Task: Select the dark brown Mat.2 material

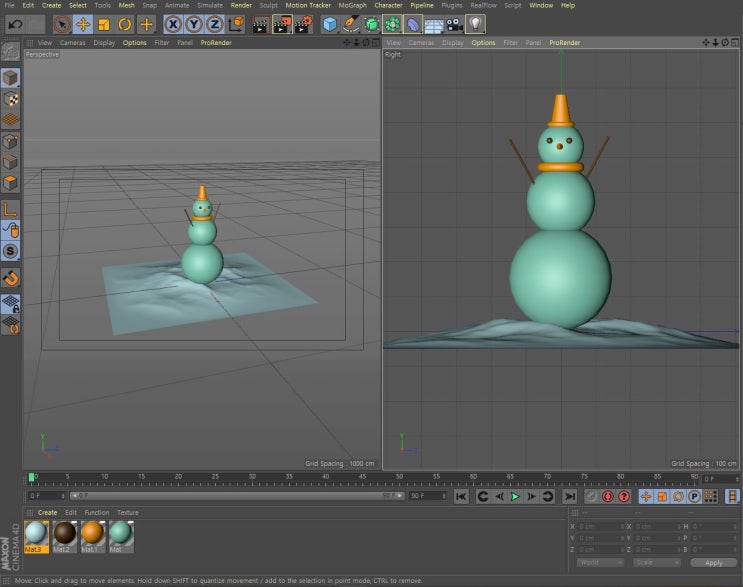Action: pyautogui.click(x=64, y=536)
